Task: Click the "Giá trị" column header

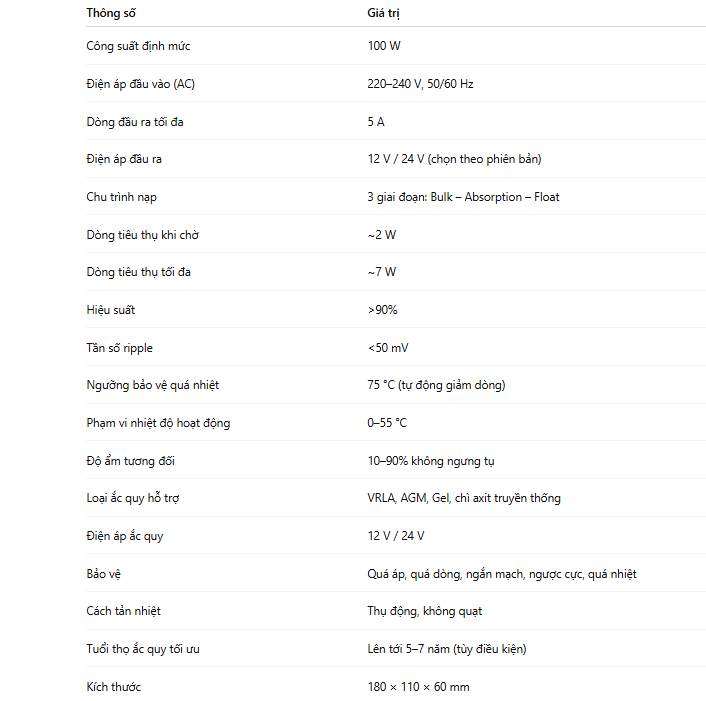Action: tap(383, 13)
